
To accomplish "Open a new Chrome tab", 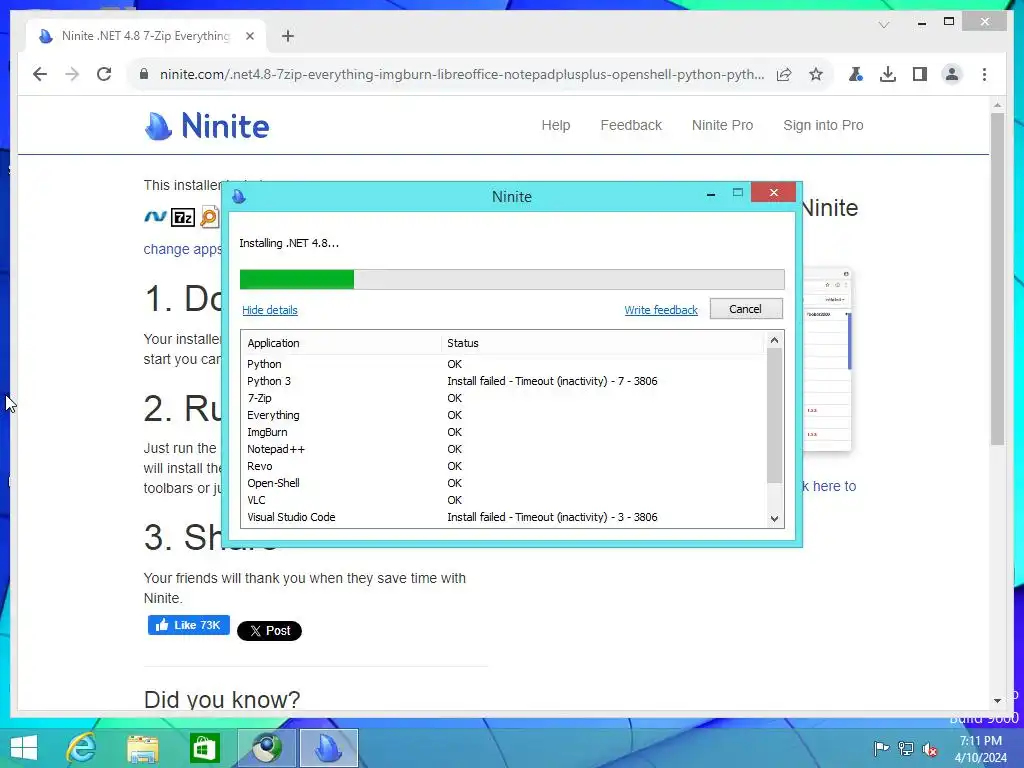I will [x=288, y=36].
